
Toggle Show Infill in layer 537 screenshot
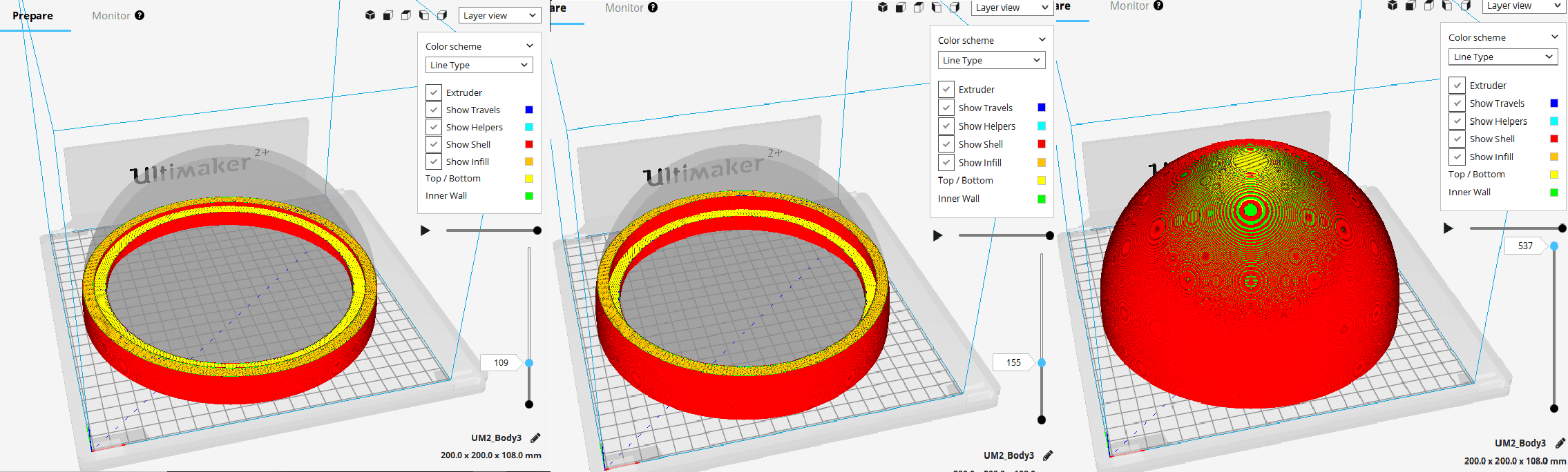(x=1457, y=157)
